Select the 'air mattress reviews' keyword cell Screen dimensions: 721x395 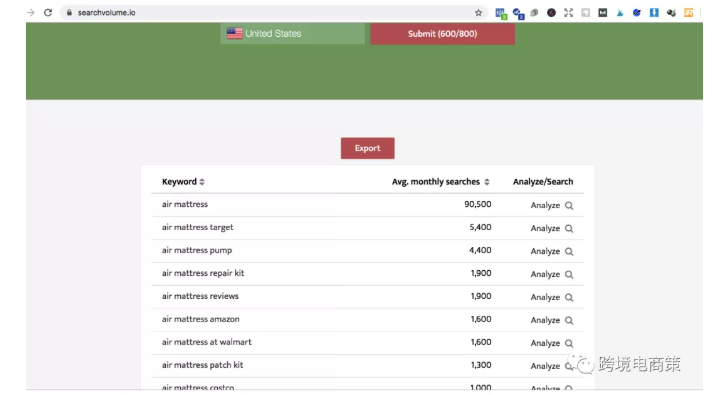pyautogui.click(x=200, y=296)
